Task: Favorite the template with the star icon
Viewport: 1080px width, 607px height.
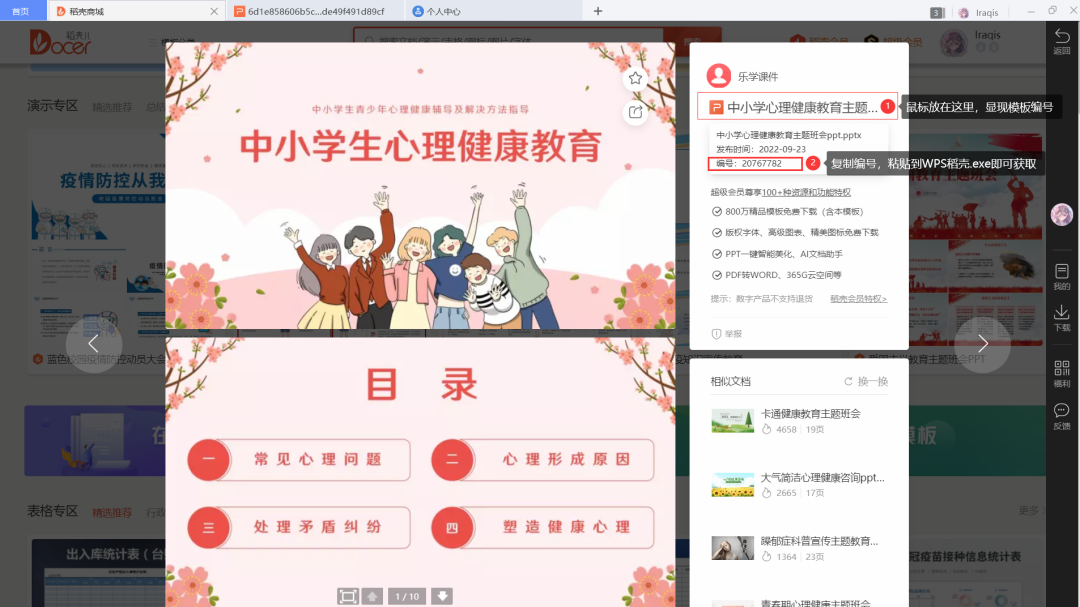Action: pyautogui.click(x=635, y=79)
